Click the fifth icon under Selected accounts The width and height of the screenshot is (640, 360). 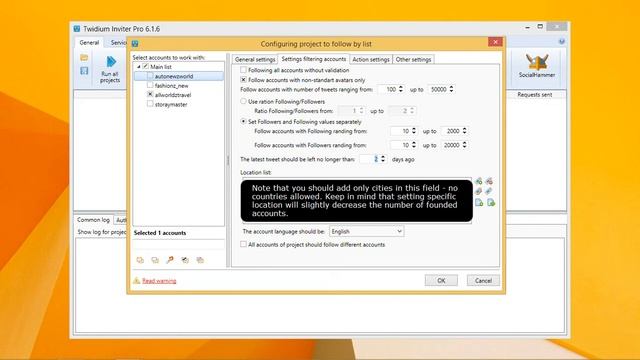coord(200,260)
